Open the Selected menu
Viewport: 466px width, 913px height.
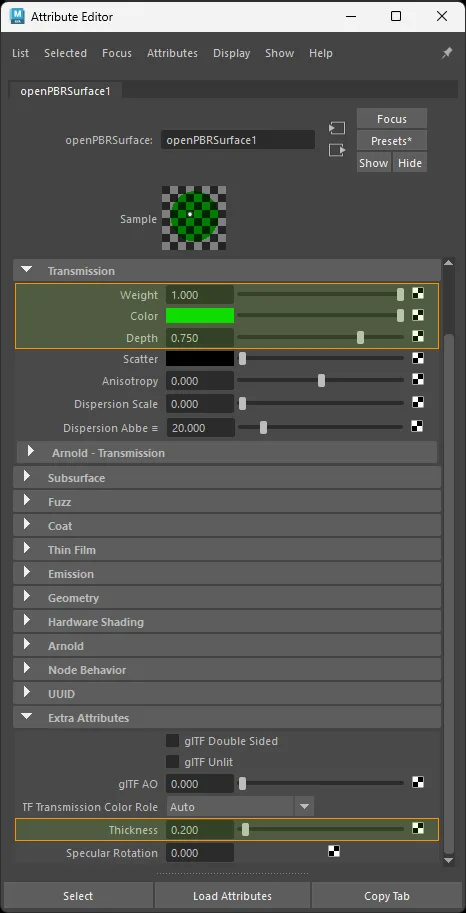pyautogui.click(x=65, y=53)
